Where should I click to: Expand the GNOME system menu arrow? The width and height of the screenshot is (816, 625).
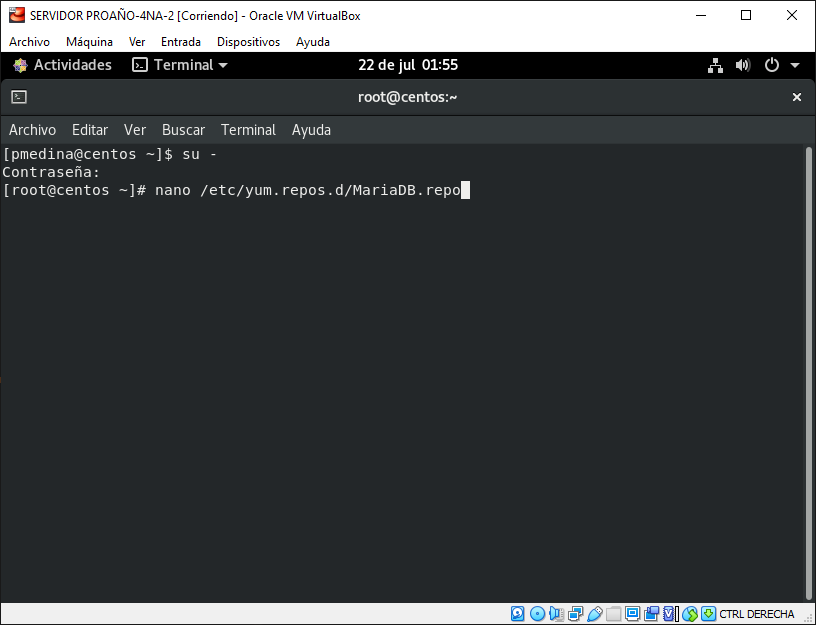(795, 66)
